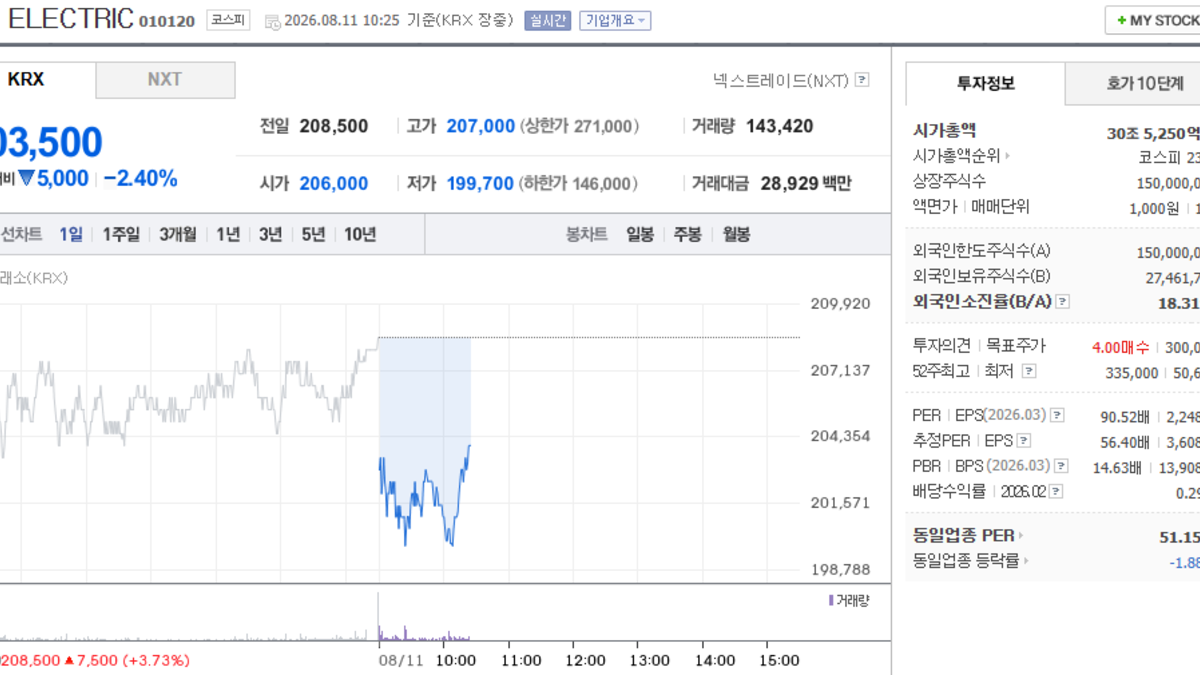Expand the 시가총액순위 arrow link

[x=1008, y=156]
